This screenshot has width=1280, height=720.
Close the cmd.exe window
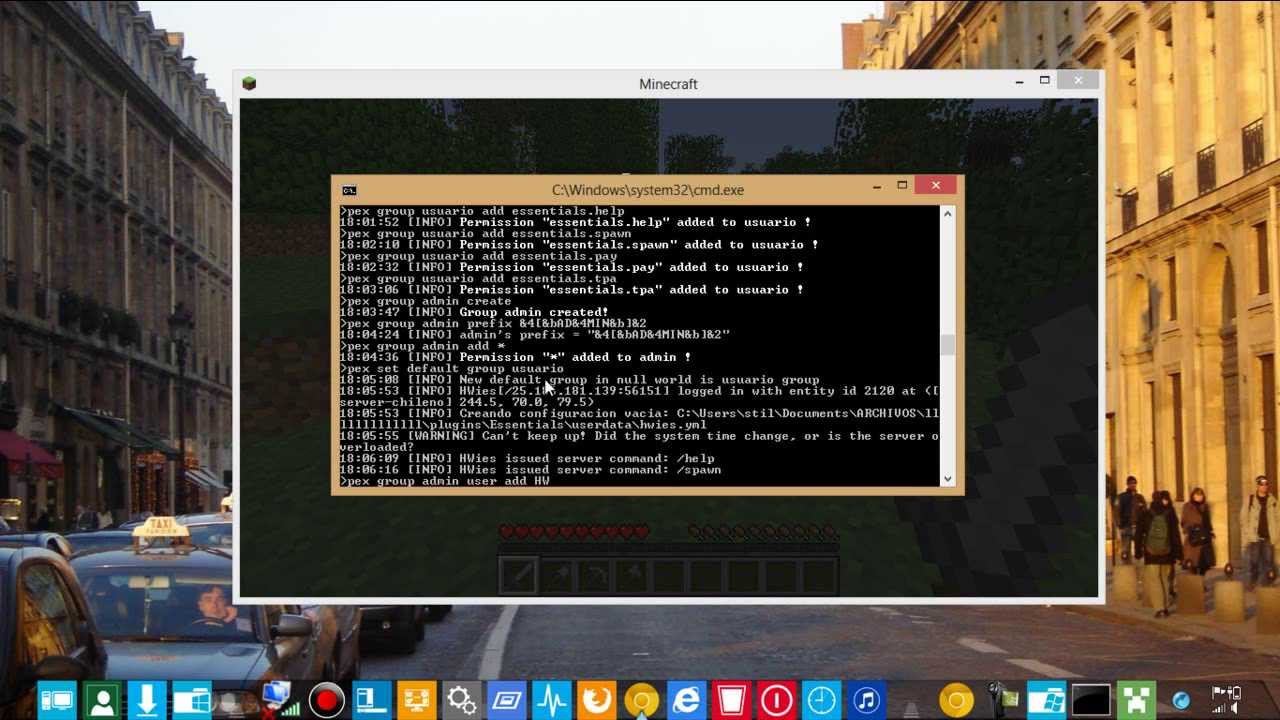tap(936, 186)
